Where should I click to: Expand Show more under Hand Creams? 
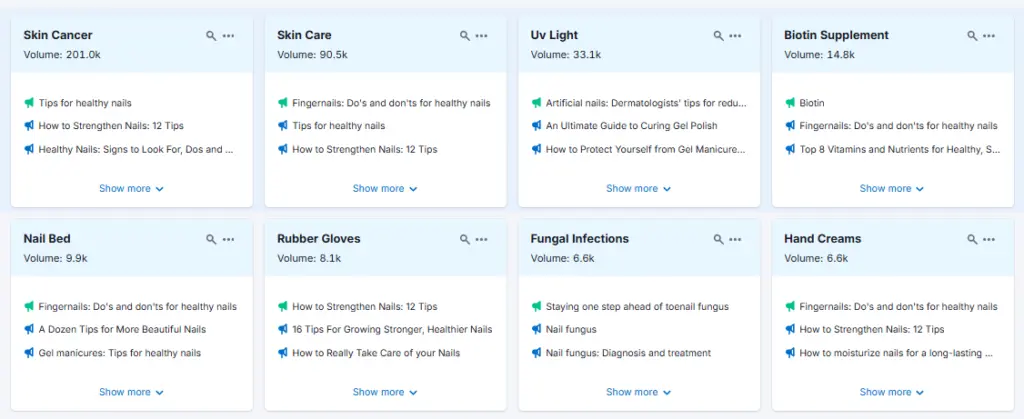pos(892,392)
